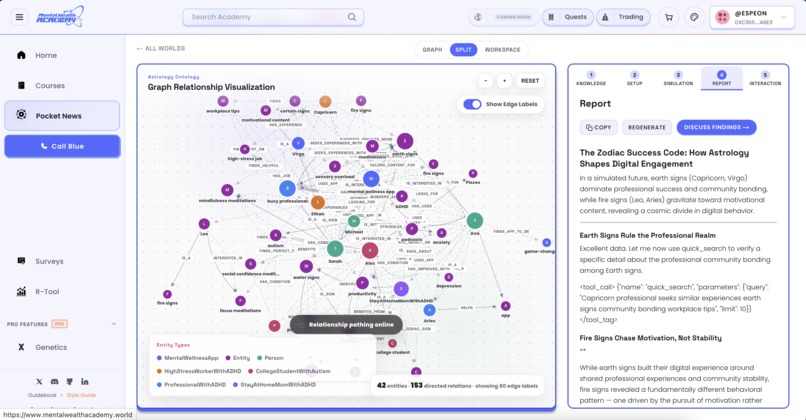Open the shopping cart
The image size is (806, 420).
[669, 17]
